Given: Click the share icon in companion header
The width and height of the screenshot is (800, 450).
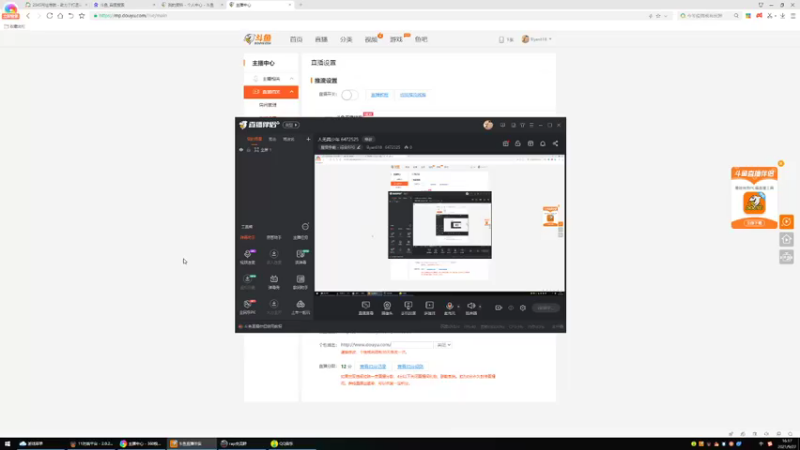Looking at the screenshot, I should point(555,143).
